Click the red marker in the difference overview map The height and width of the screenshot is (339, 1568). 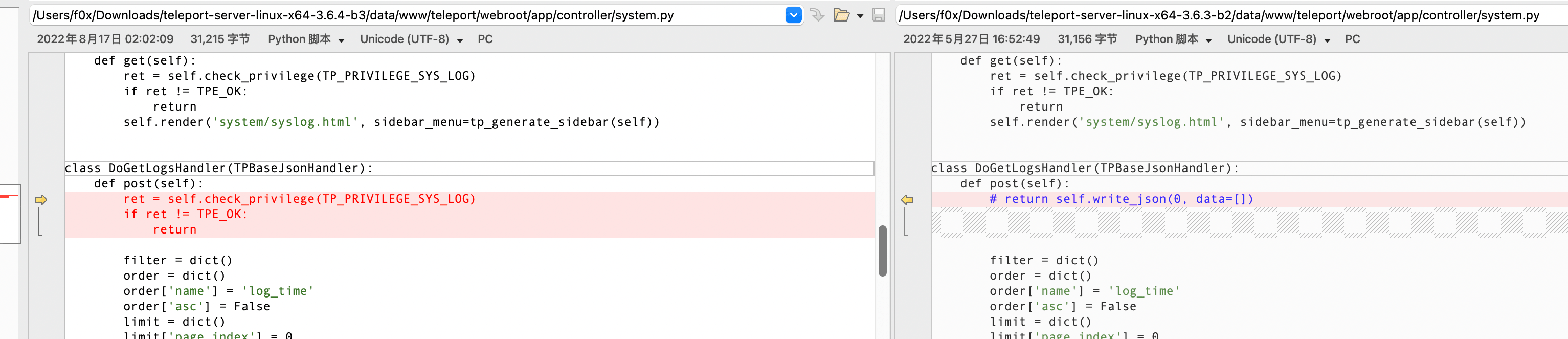[9, 196]
